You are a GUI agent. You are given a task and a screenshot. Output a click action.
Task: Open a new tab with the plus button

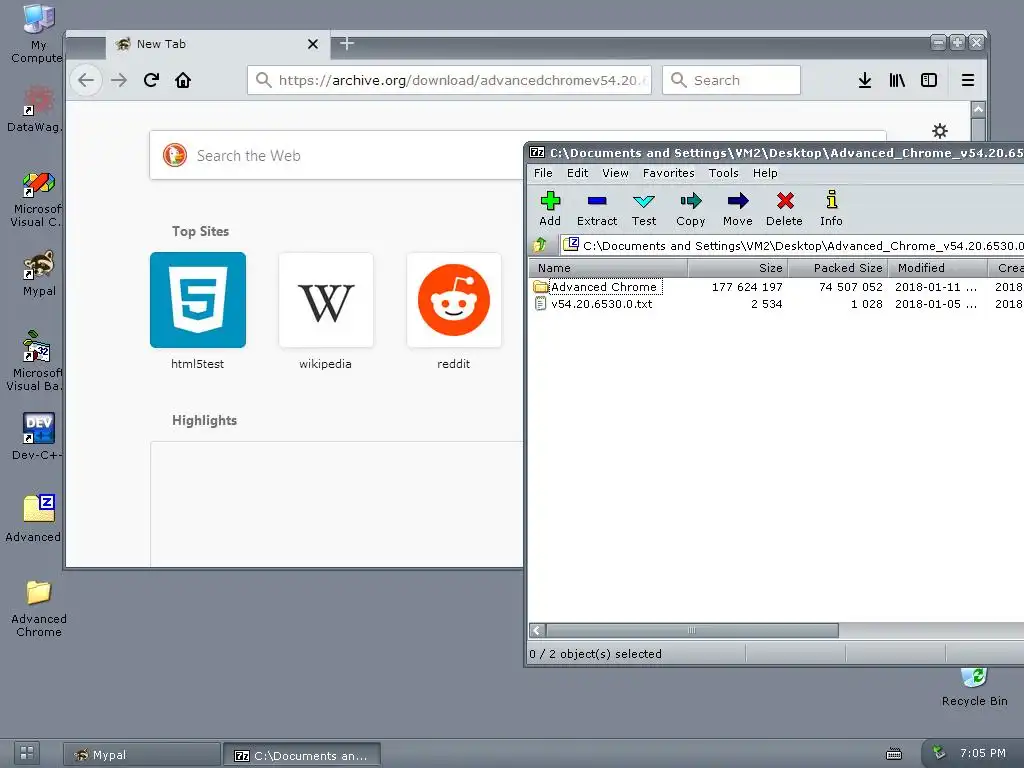[347, 44]
